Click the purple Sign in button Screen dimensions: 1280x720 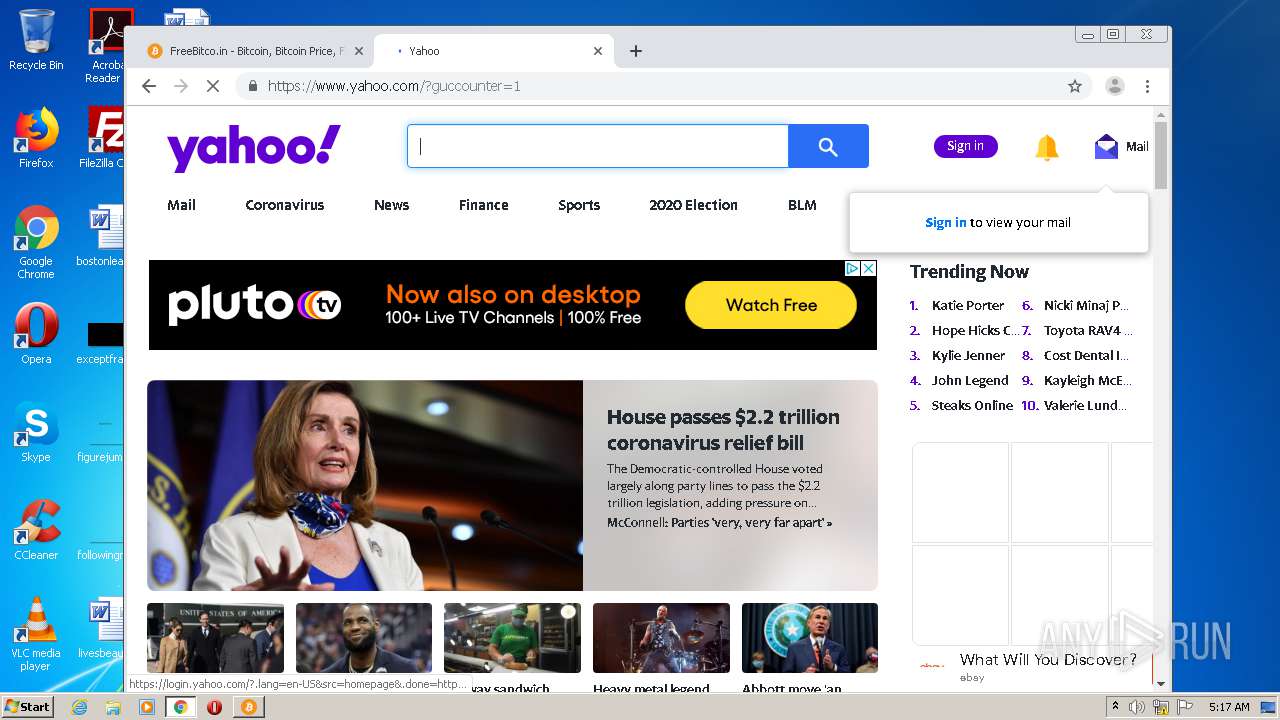(965, 146)
